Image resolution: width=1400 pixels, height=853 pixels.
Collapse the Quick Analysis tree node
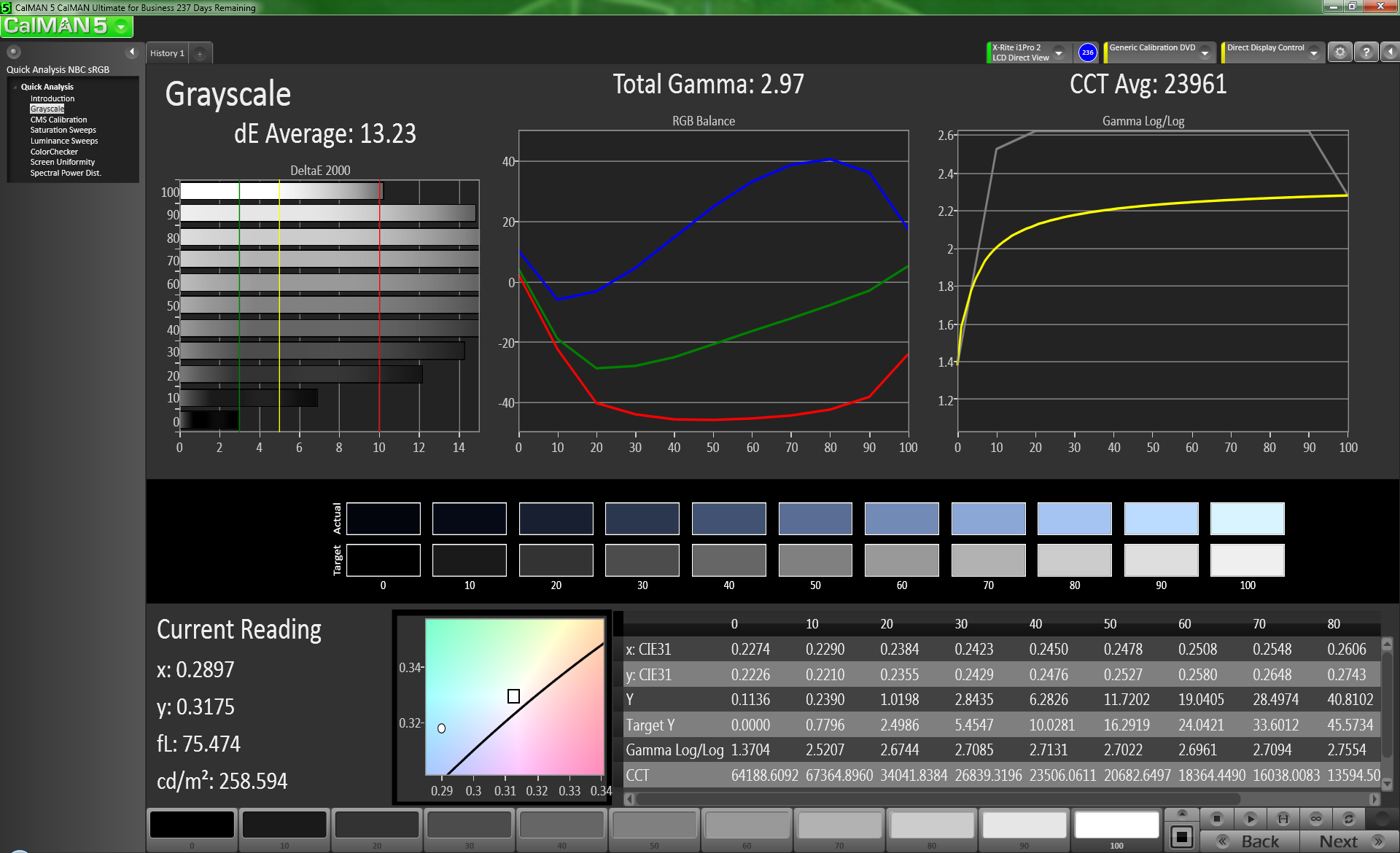pyautogui.click(x=15, y=87)
